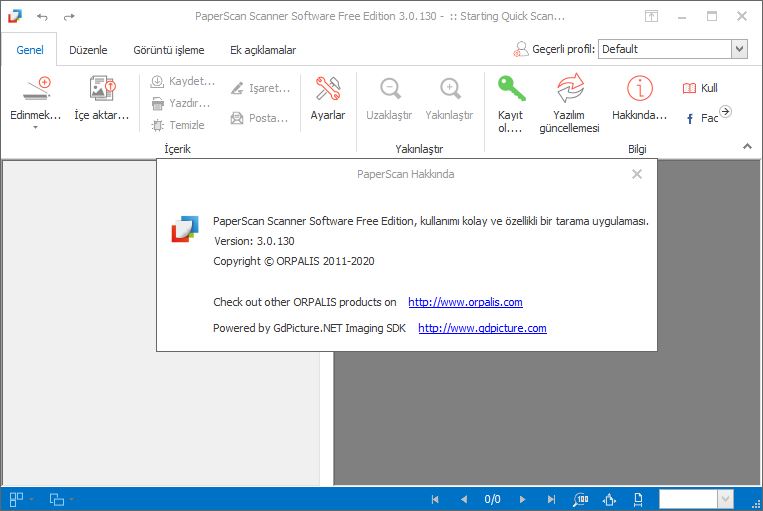Open the http://www.gdpicture.com link
Viewport: 763px width, 511px height.
pyautogui.click(x=482, y=328)
